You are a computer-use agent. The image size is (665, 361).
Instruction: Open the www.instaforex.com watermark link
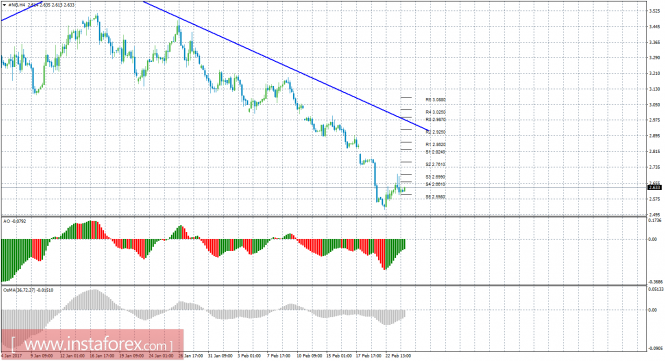click(x=92, y=344)
